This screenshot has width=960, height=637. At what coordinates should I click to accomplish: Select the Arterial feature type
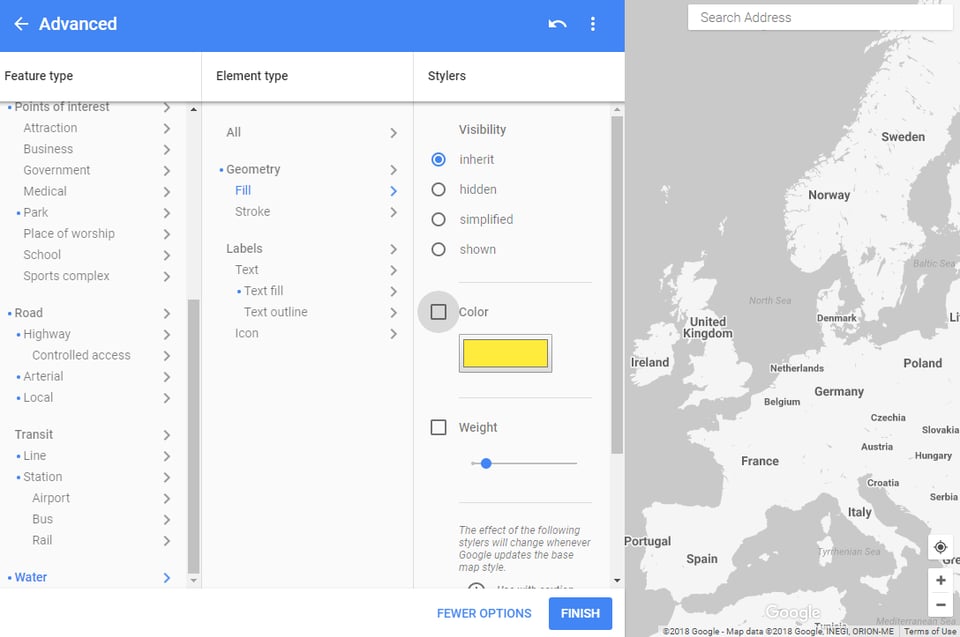43,376
